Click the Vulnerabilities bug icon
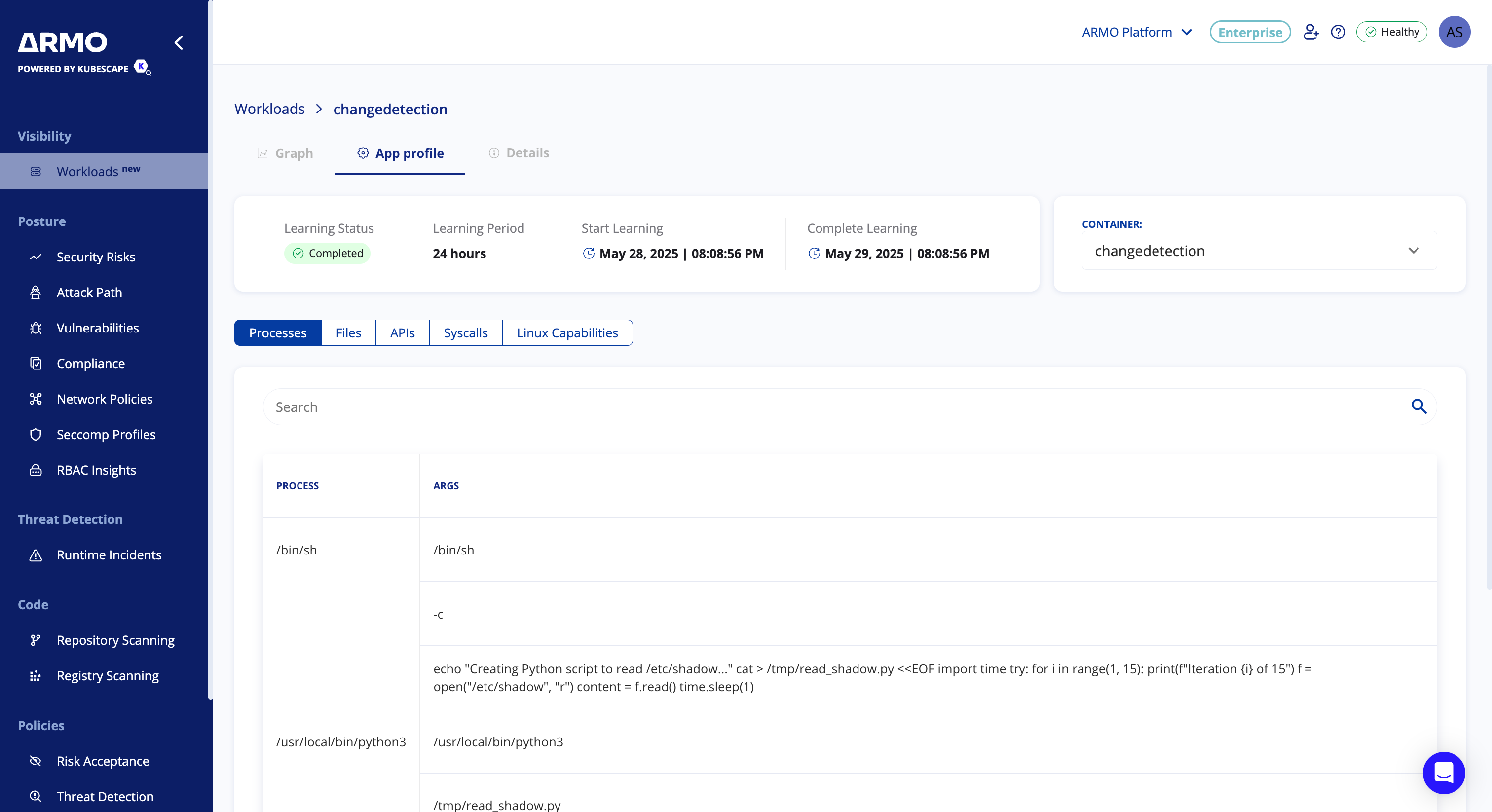1492x812 pixels. point(36,328)
